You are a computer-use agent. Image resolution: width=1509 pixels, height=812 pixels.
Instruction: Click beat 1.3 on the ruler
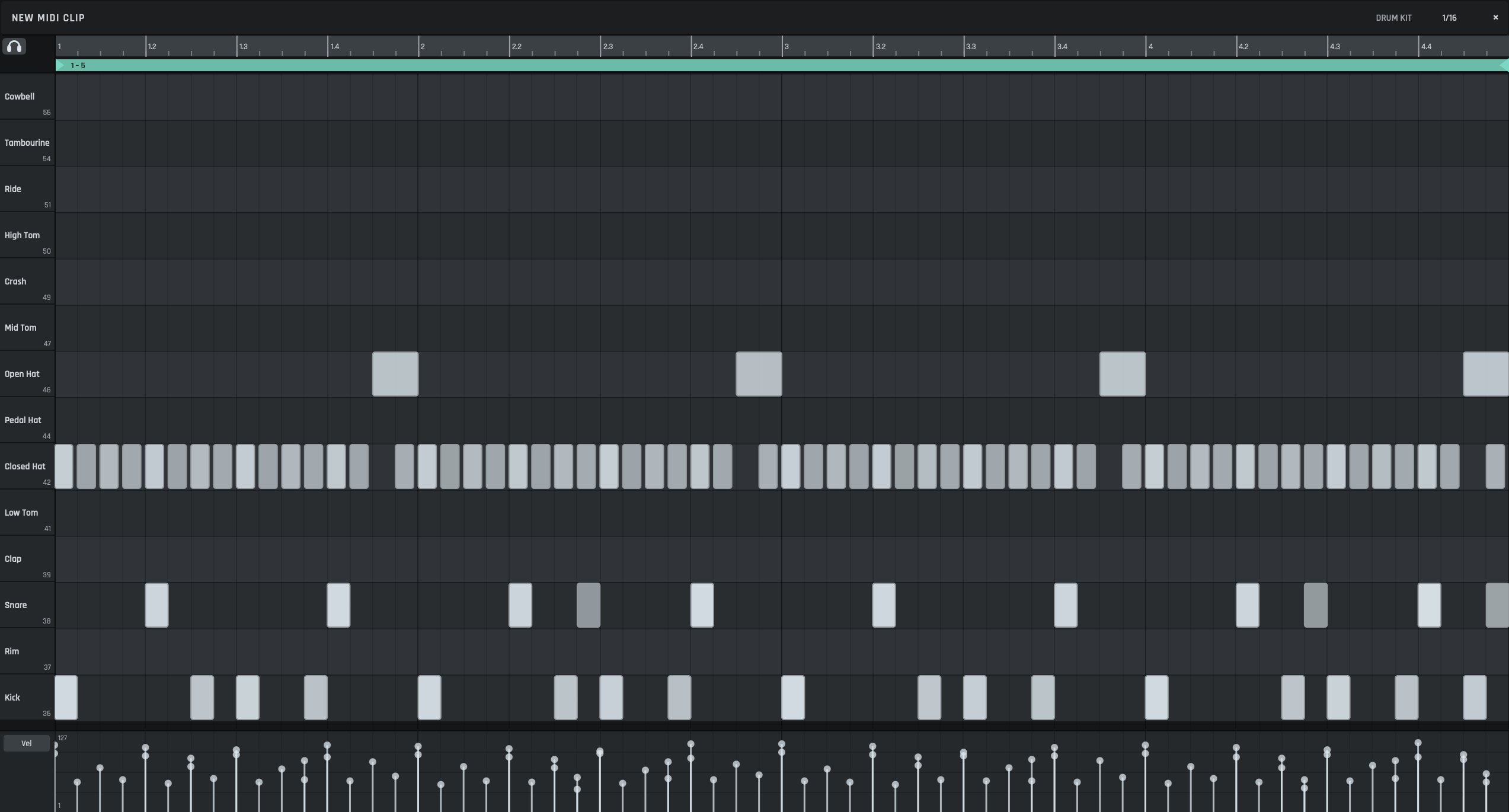click(243, 46)
